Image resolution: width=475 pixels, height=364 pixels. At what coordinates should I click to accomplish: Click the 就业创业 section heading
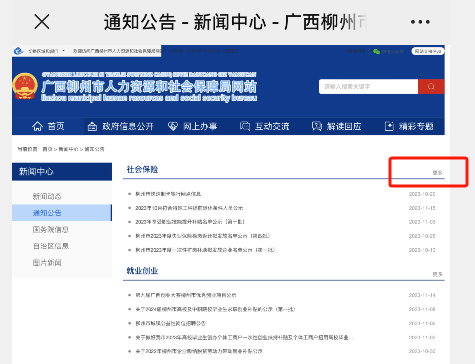(x=142, y=271)
